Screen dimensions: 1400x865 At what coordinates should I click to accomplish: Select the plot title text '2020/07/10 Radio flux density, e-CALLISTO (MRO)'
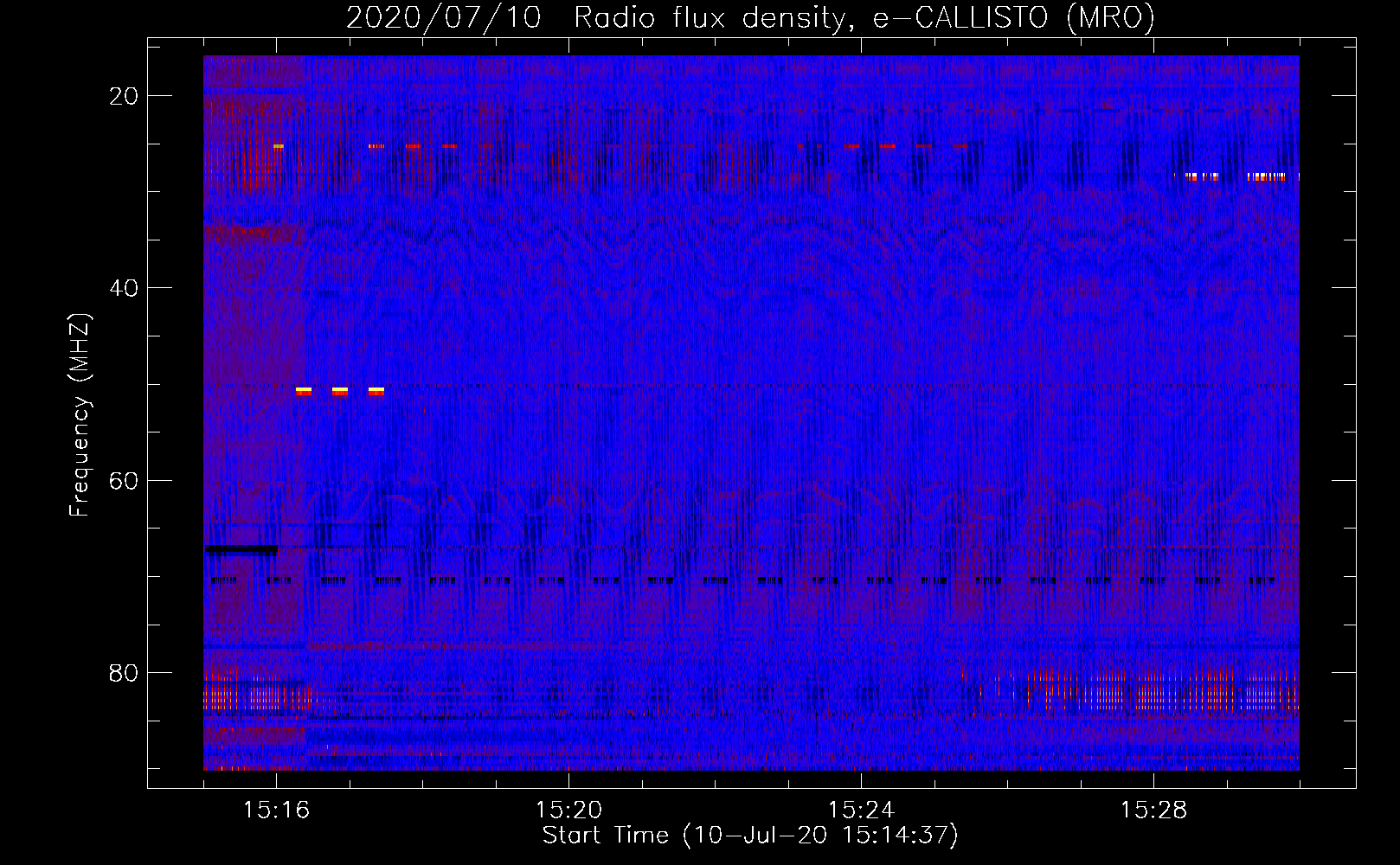pyautogui.click(x=750, y=18)
